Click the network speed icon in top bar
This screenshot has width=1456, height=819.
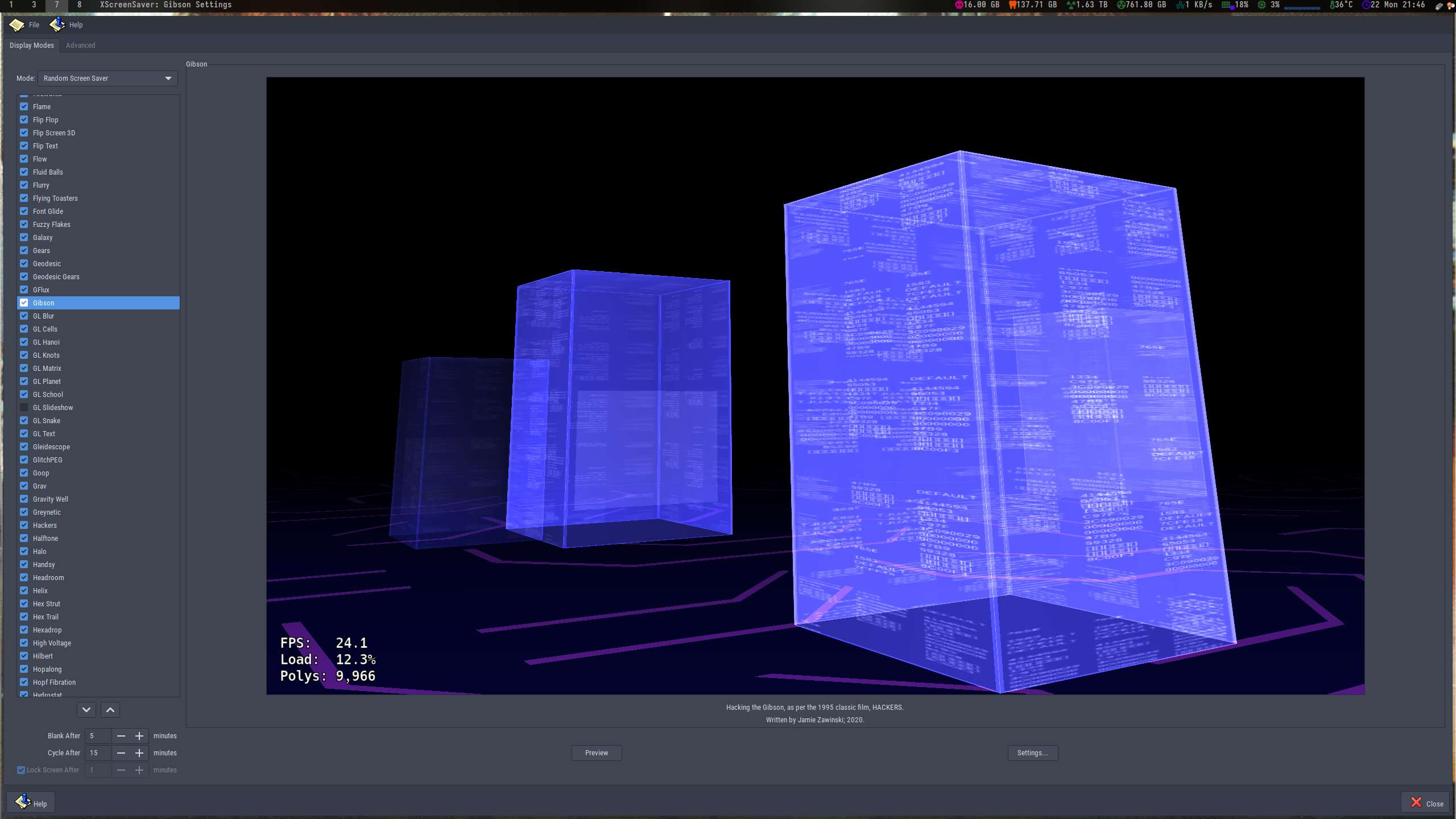click(1180, 5)
